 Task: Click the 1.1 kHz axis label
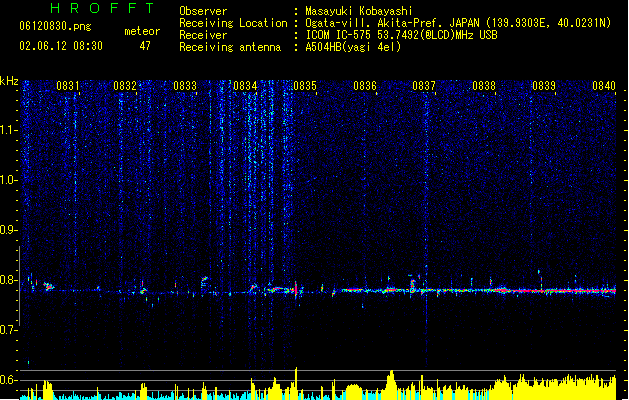9,130
